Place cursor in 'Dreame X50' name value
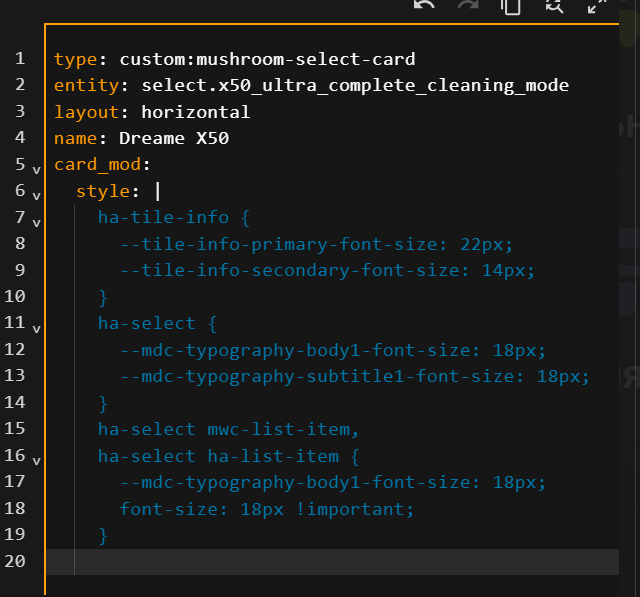The width and height of the screenshot is (640, 597). pos(173,138)
